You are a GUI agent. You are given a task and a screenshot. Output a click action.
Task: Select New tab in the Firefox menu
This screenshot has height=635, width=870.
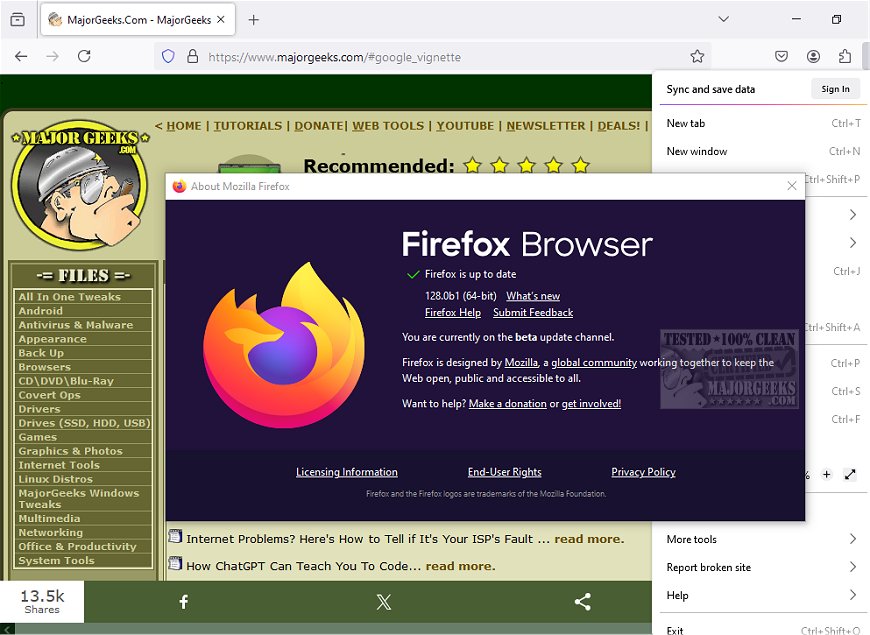[x=763, y=123]
